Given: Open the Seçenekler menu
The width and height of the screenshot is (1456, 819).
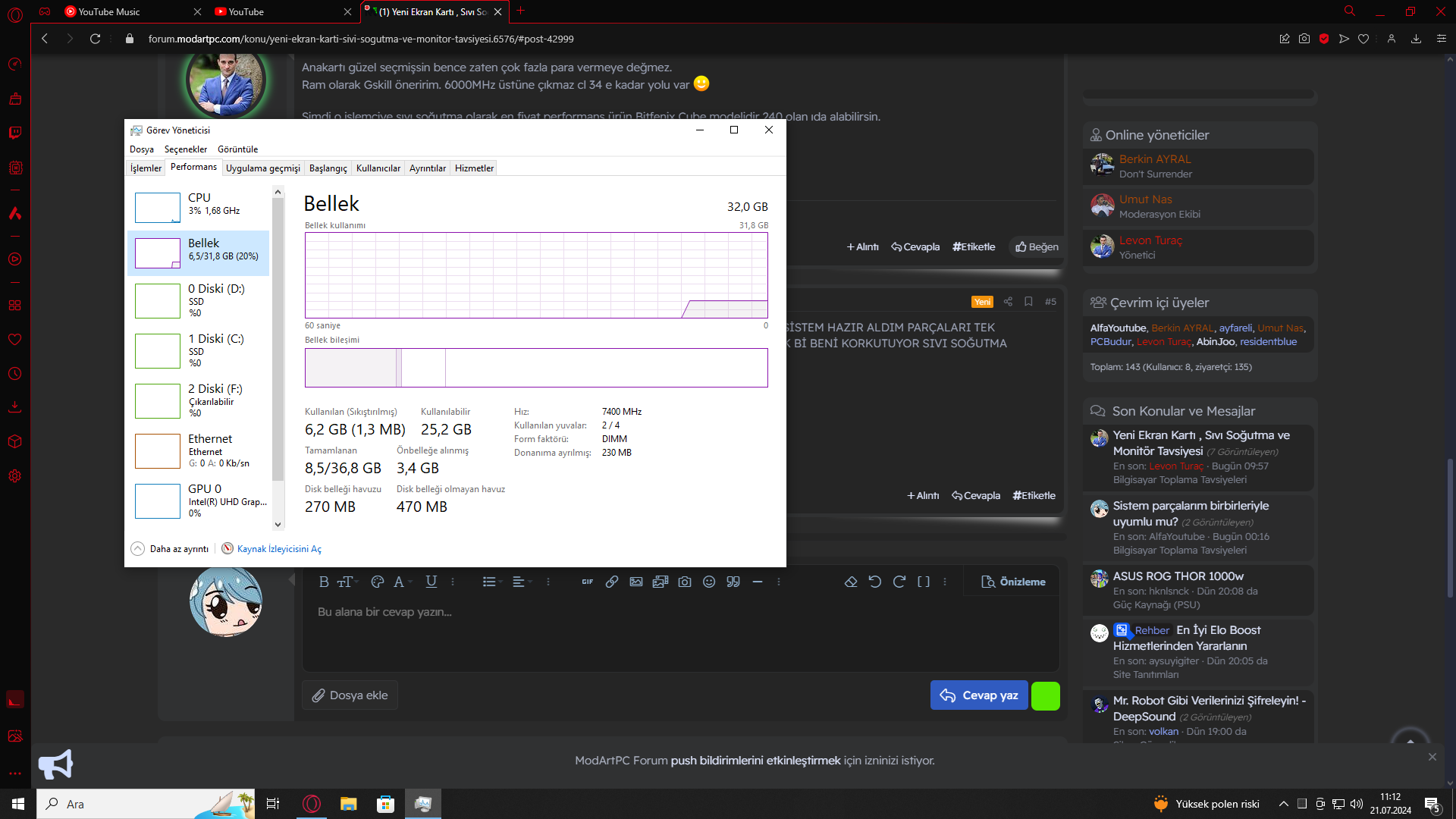Looking at the screenshot, I should 186,149.
